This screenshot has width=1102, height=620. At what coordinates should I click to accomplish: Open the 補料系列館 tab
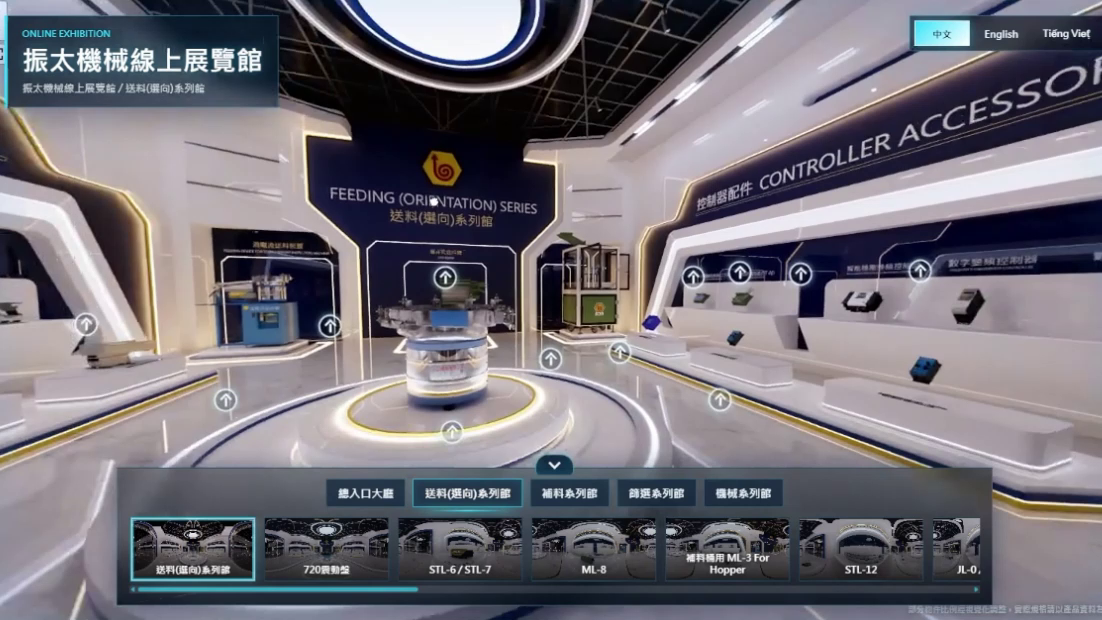(x=569, y=493)
